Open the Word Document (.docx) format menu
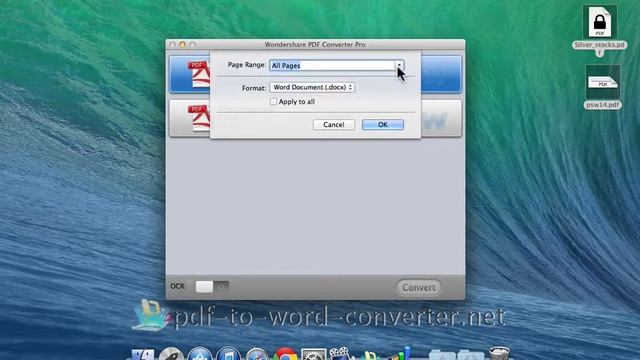The width and height of the screenshot is (640, 360). click(312, 87)
